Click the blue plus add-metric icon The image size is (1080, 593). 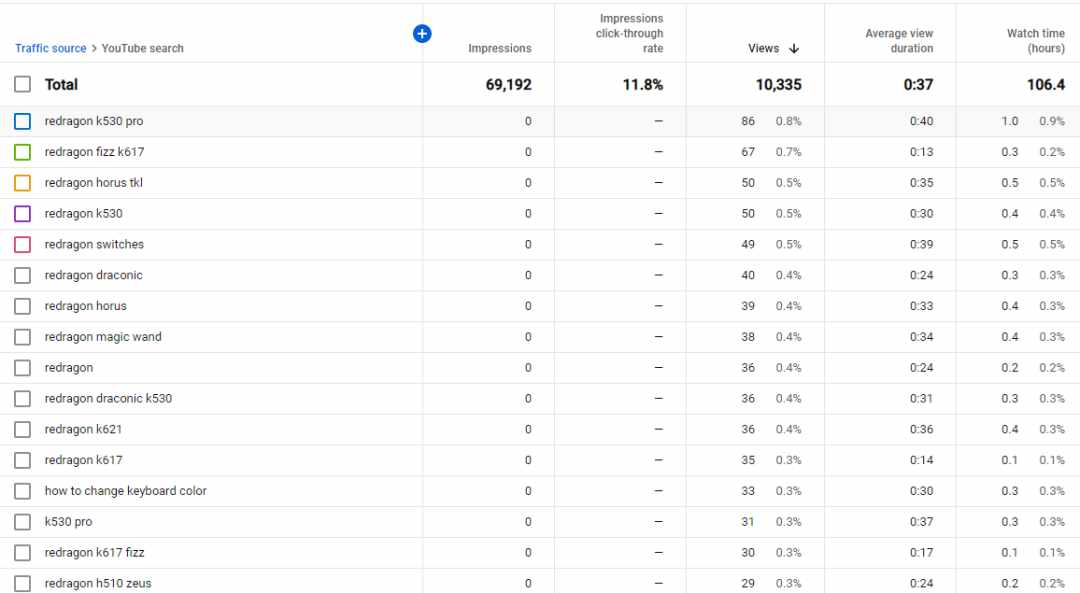coord(422,33)
